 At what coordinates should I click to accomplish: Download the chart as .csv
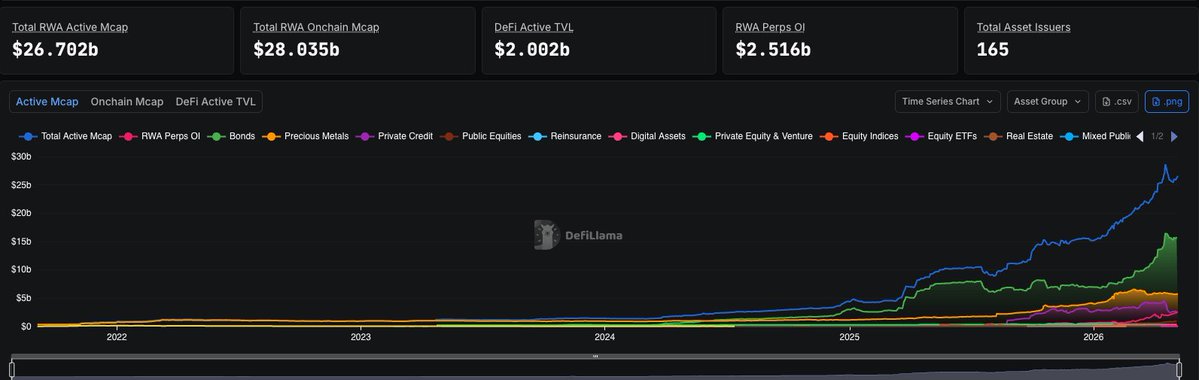coord(1116,102)
